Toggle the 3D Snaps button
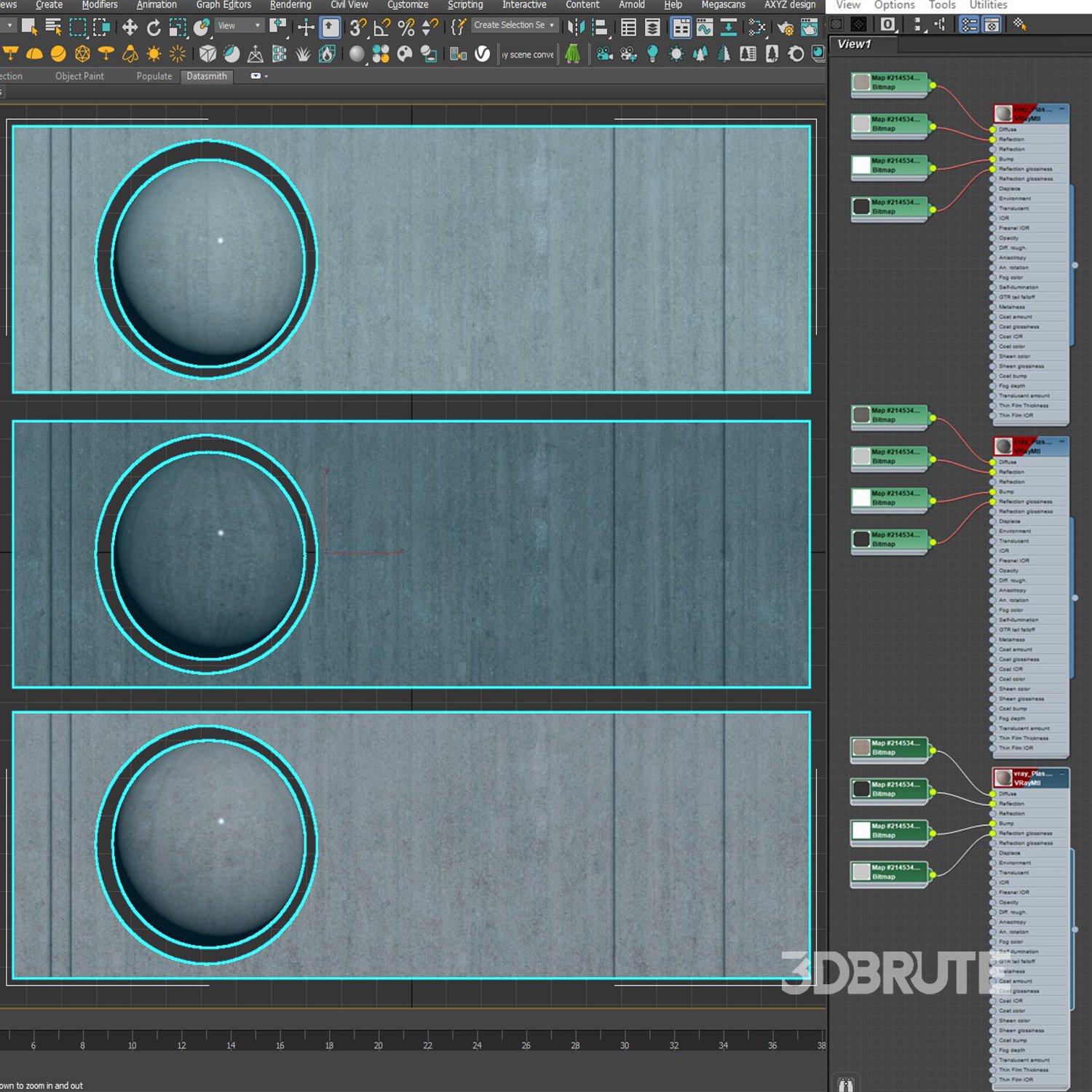The height and width of the screenshot is (1092, 1092). point(357,28)
